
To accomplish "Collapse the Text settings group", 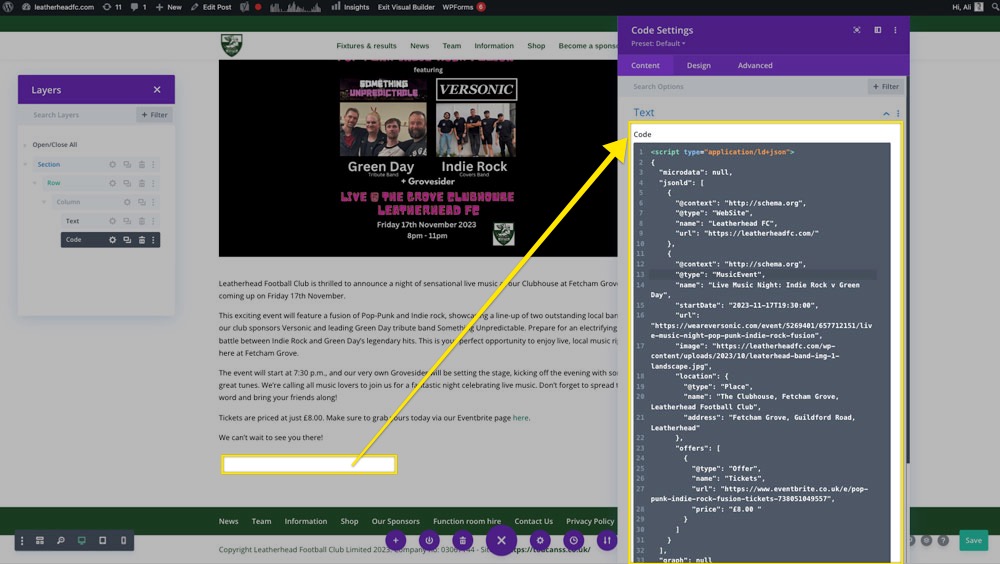I will (886, 114).
